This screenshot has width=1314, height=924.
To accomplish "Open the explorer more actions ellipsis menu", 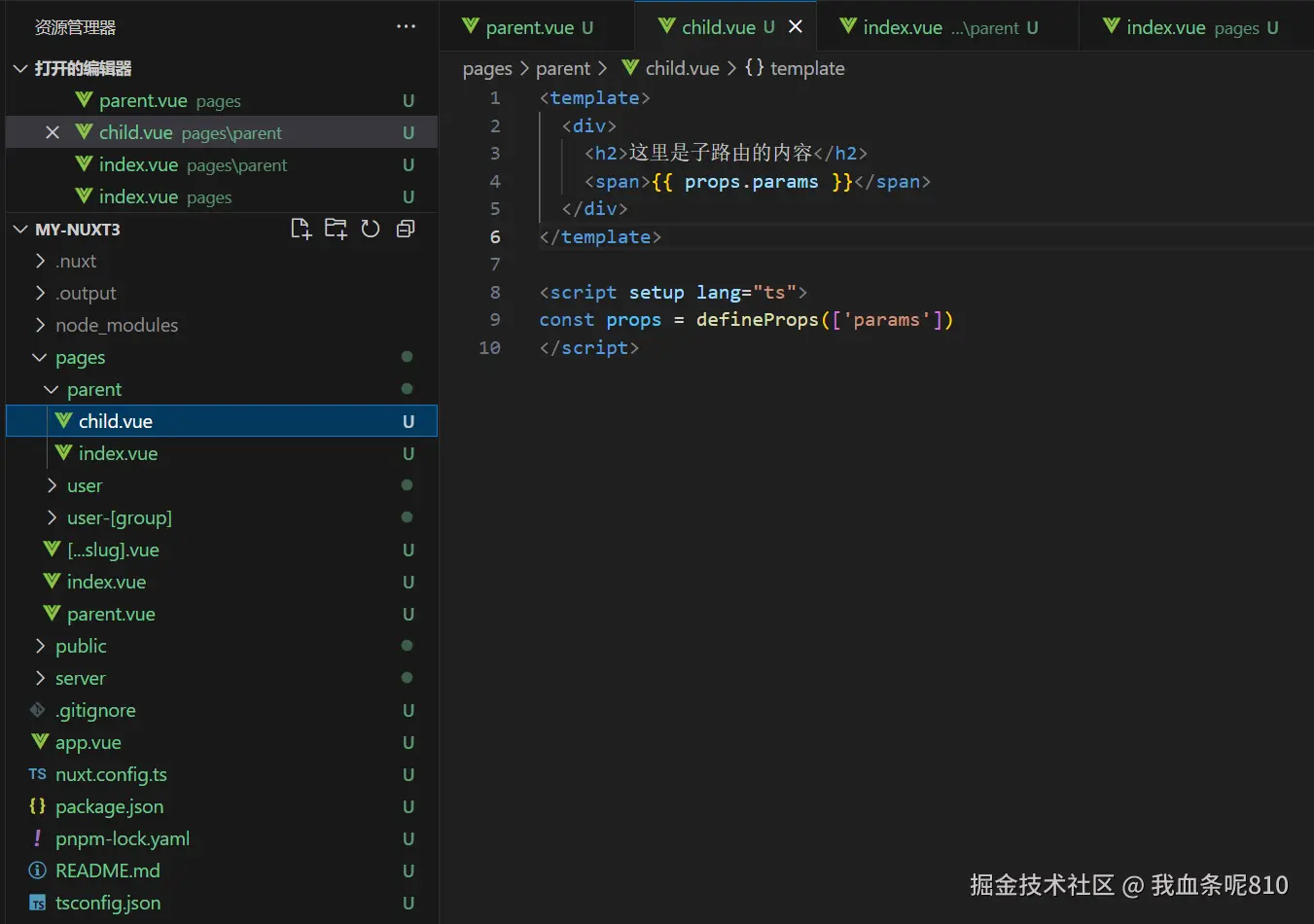I will tap(407, 27).
